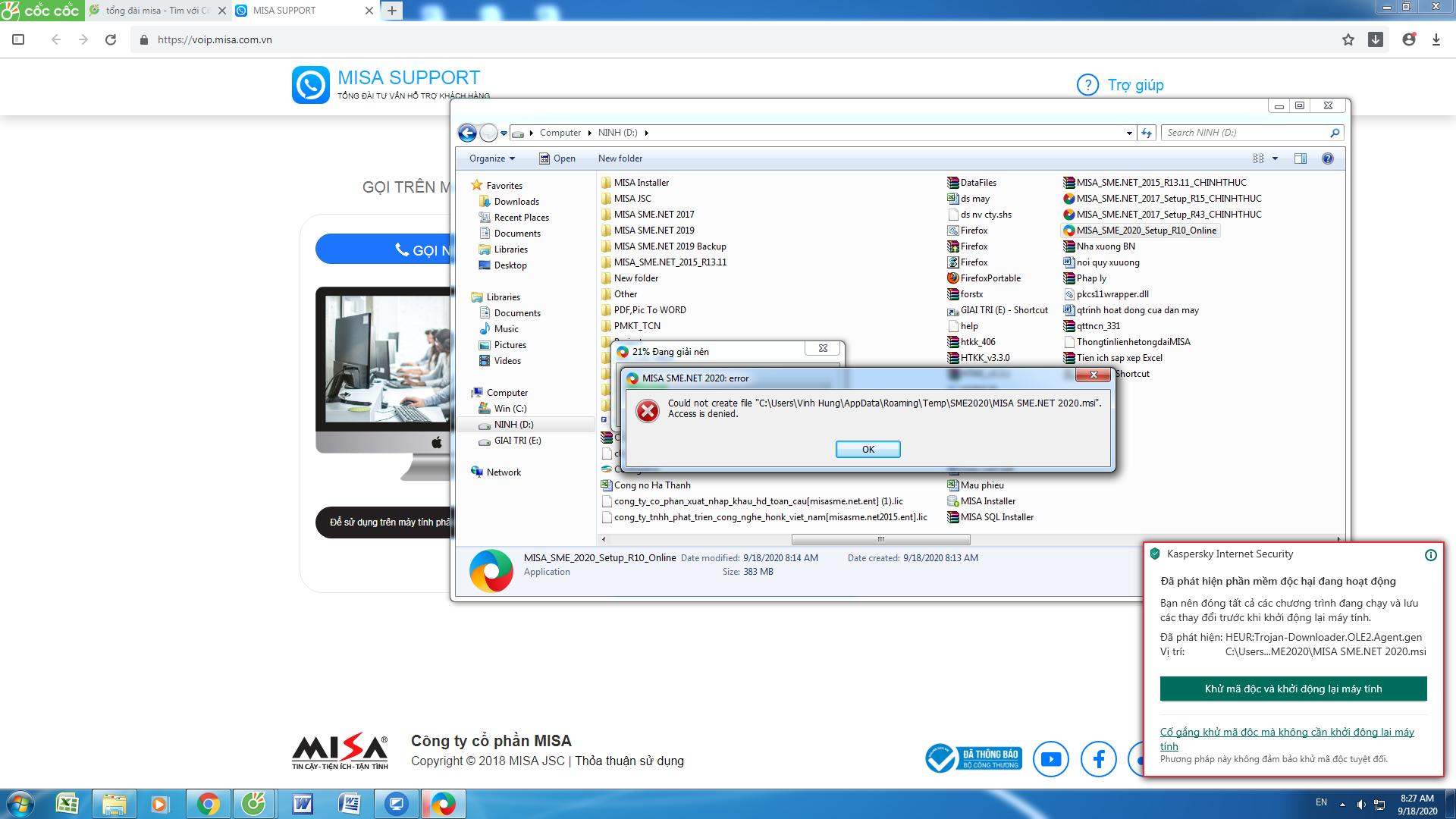This screenshot has height=819, width=1456.
Task: Open MISA Facebook page icon
Action: tap(1098, 759)
